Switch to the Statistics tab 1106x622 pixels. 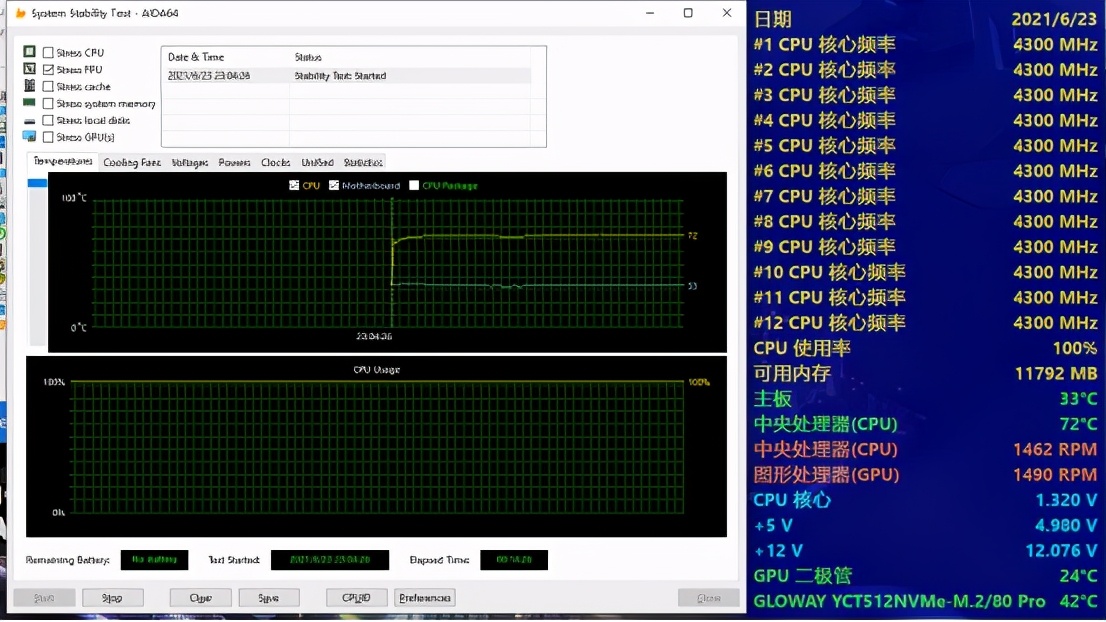click(x=363, y=162)
